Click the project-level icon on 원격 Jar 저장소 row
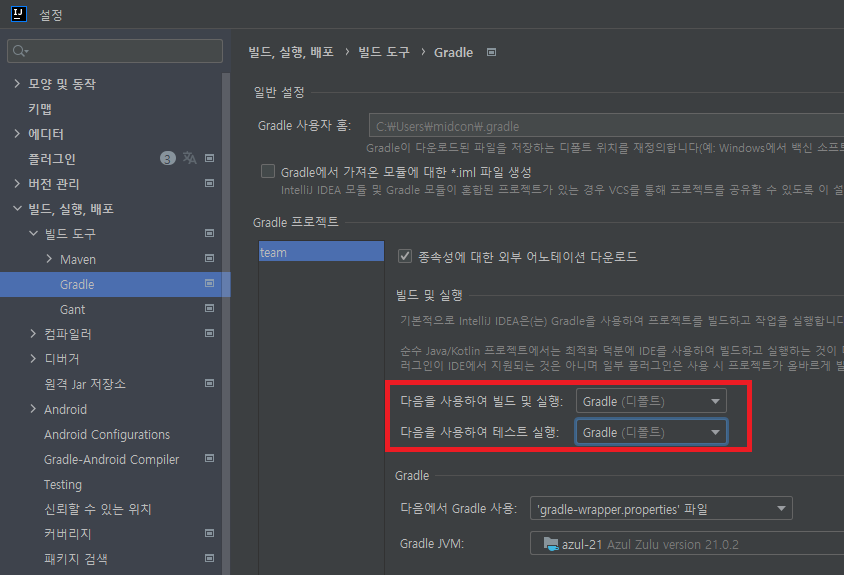844x575 pixels. point(210,383)
